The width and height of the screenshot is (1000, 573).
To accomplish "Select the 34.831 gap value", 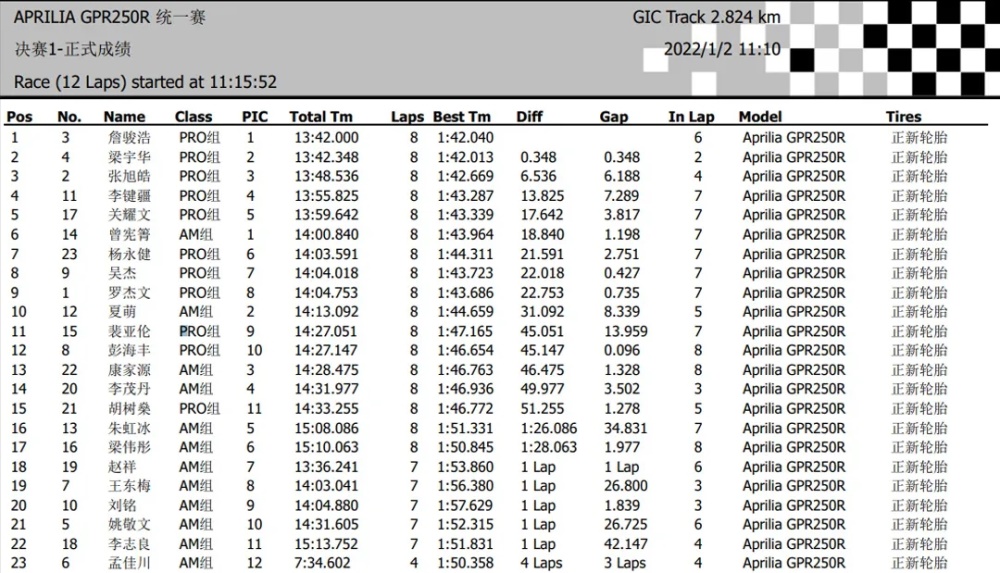I will click(626, 428).
